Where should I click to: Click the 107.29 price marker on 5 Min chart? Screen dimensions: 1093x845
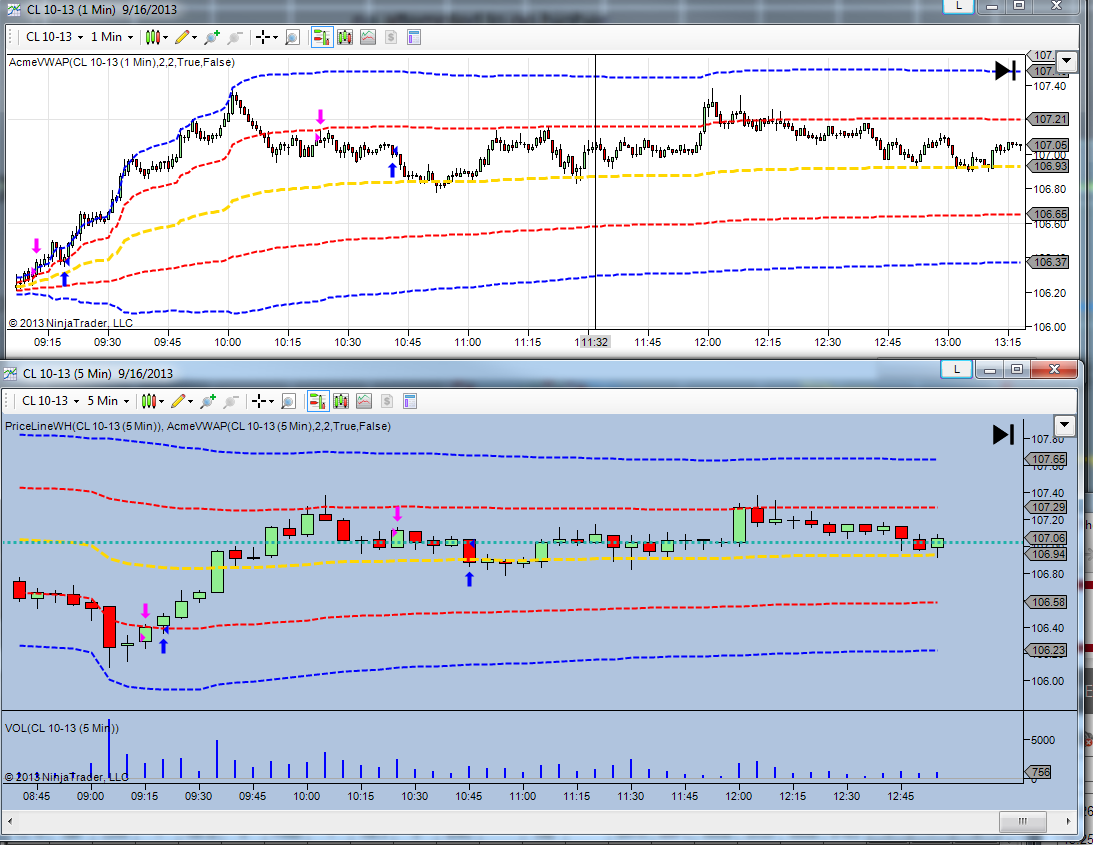(x=1047, y=507)
